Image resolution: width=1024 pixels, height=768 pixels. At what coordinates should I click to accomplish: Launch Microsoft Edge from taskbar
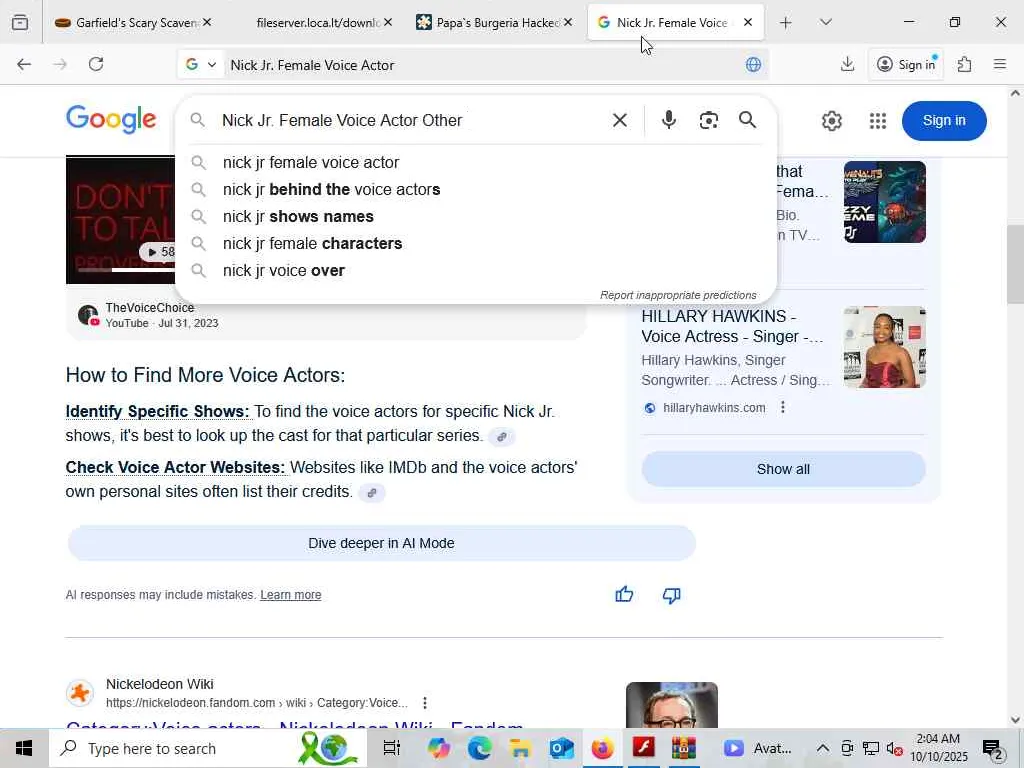[479, 748]
